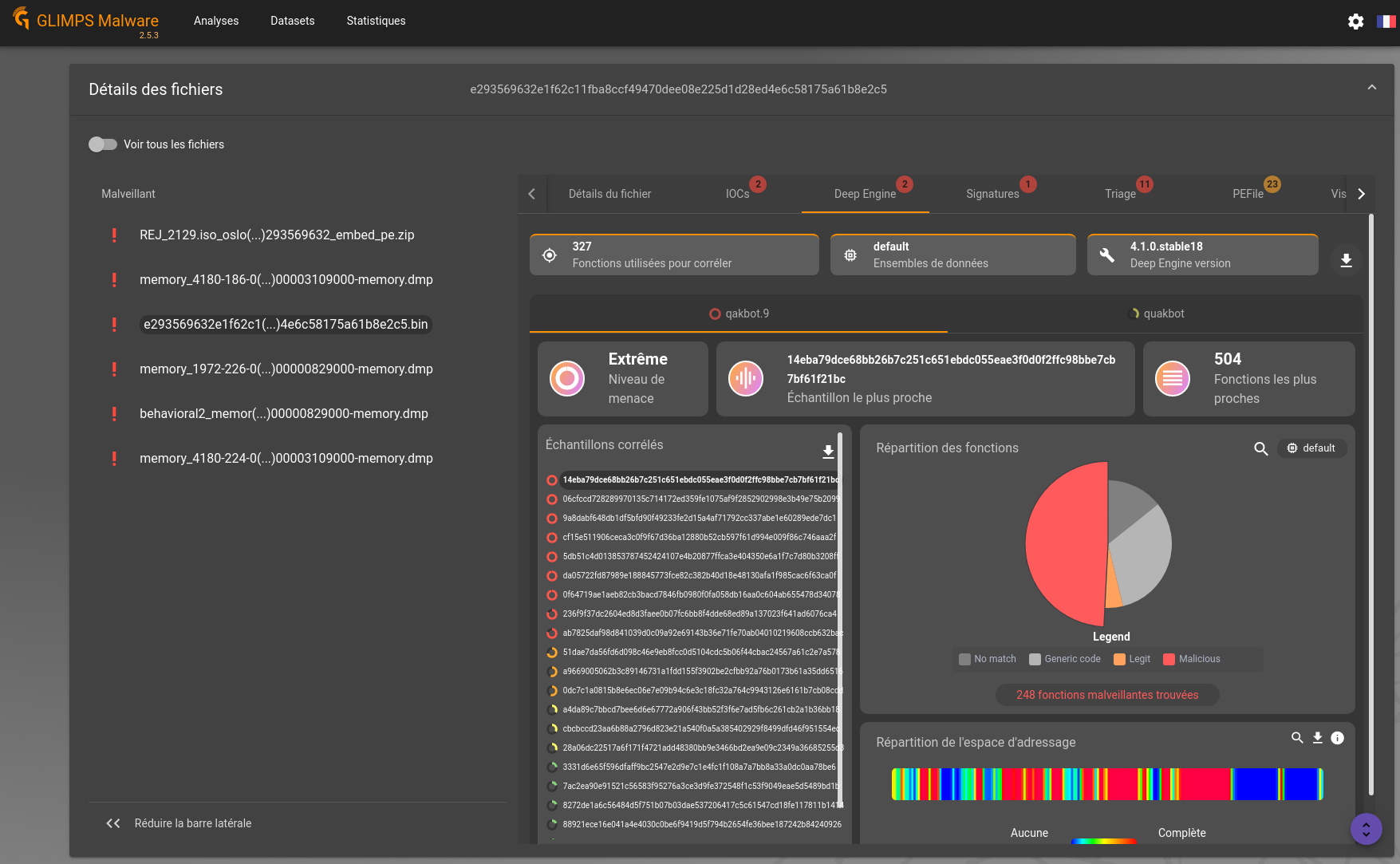This screenshot has height=864, width=1400.
Task: Select e293569632e1f62c1 .bin file
Action: point(286,324)
